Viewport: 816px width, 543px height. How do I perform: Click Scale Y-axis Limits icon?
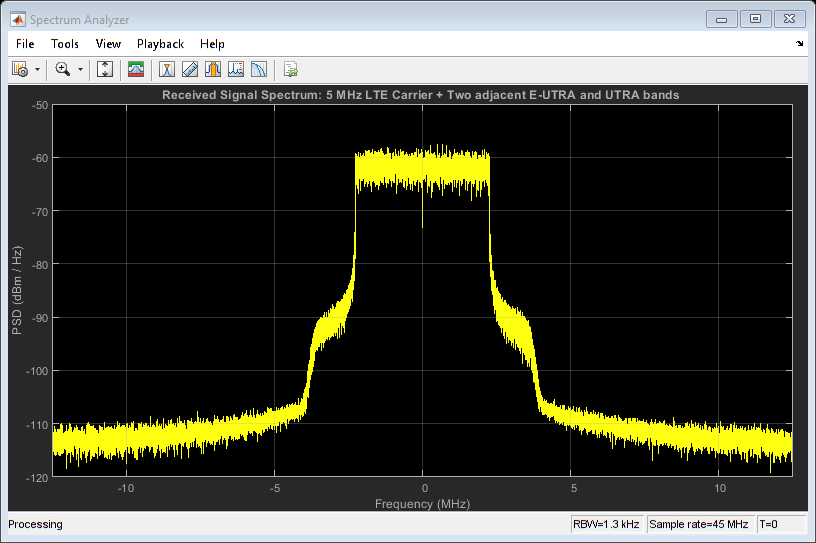tap(104, 69)
